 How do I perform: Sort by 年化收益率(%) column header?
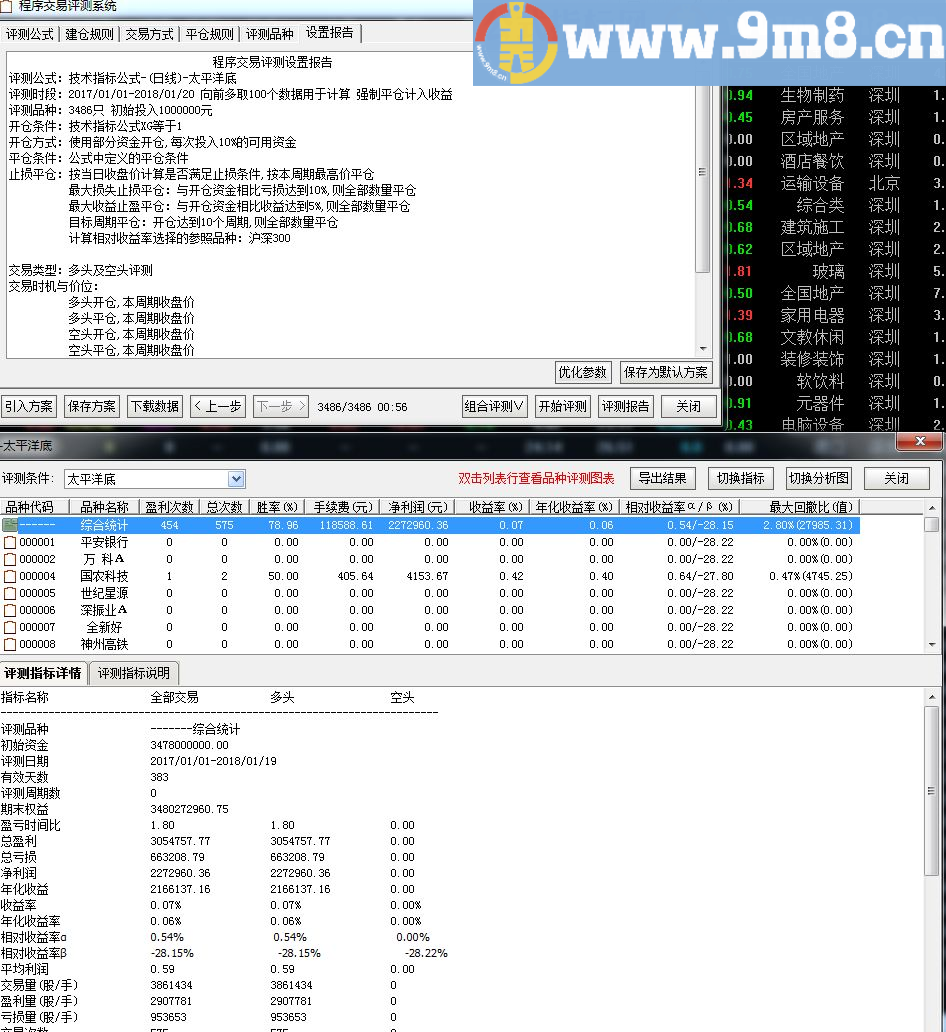[573, 507]
